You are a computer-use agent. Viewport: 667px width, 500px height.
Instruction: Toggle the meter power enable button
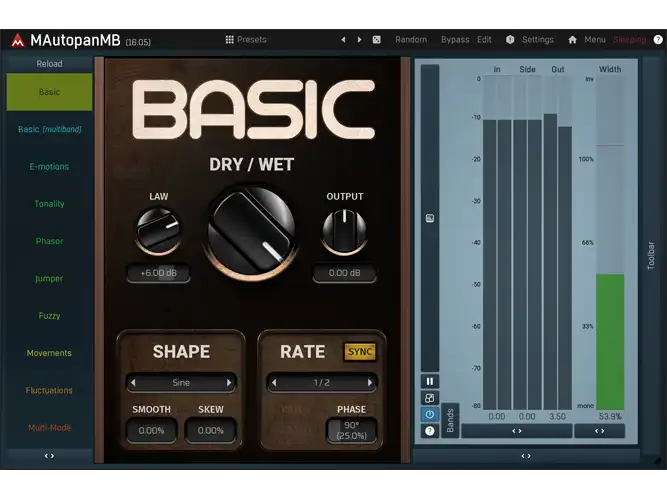(x=430, y=414)
